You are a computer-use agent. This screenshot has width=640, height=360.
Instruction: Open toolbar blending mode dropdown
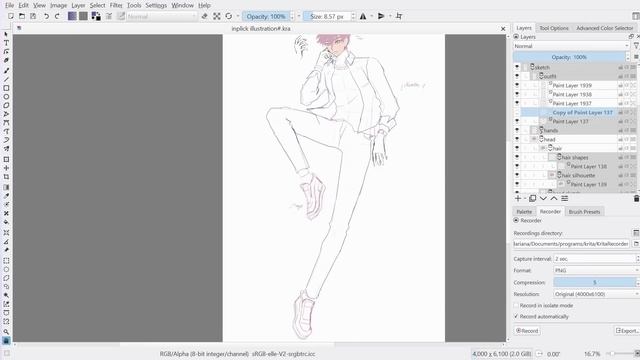pyautogui.click(x=161, y=16)
